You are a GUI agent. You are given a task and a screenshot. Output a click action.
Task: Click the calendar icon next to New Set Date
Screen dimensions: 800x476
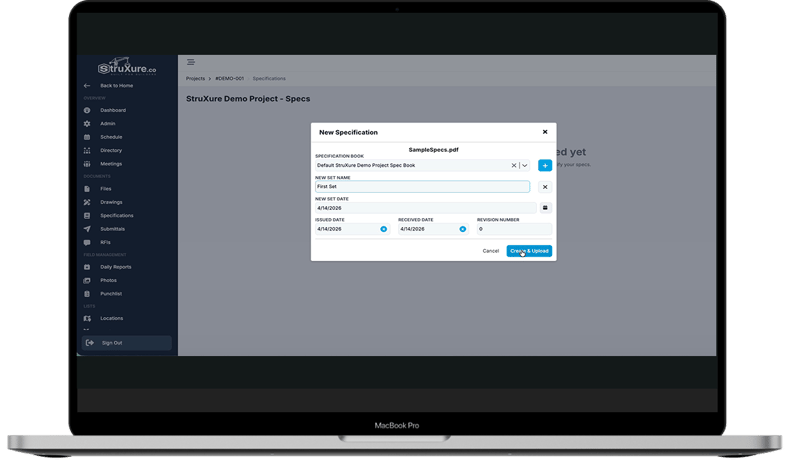pos(545,208)
